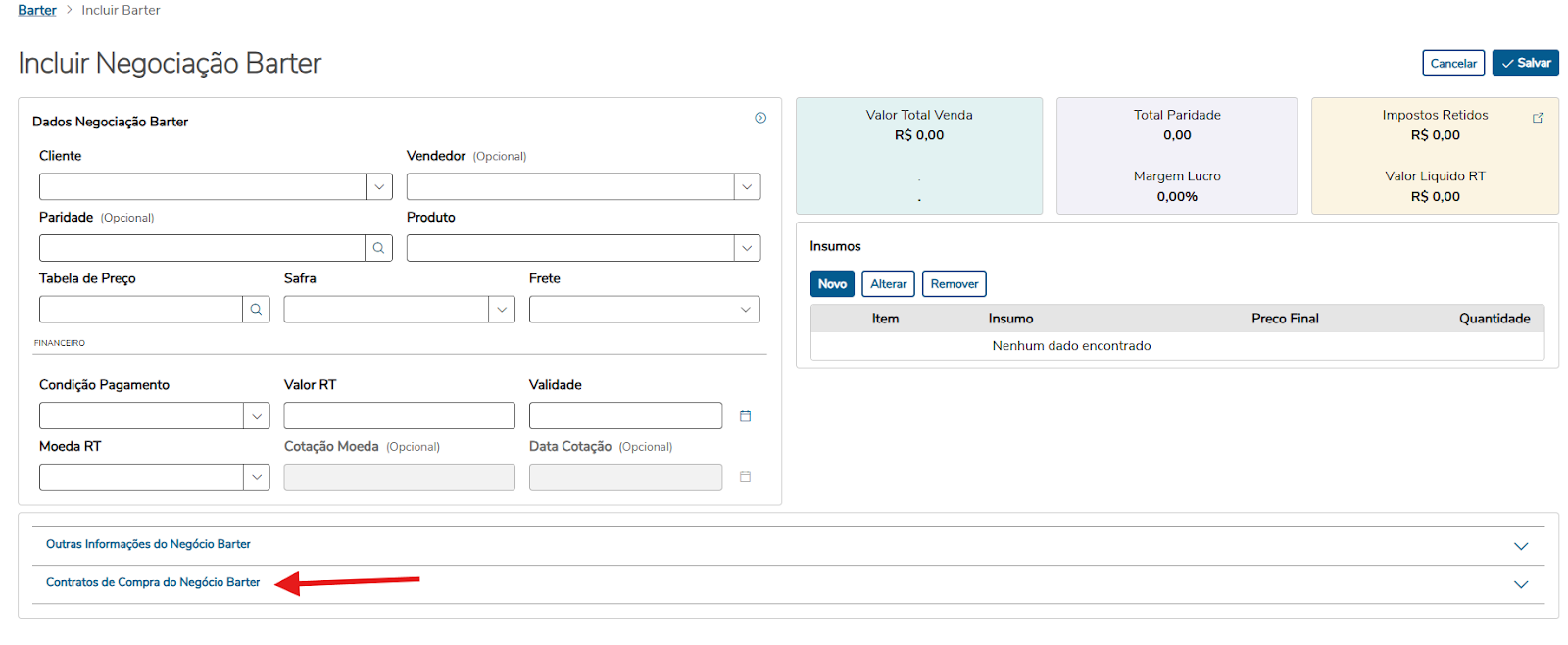
Task: Click the Dados Negociação Barter info icon
Action: pos(760,118)
